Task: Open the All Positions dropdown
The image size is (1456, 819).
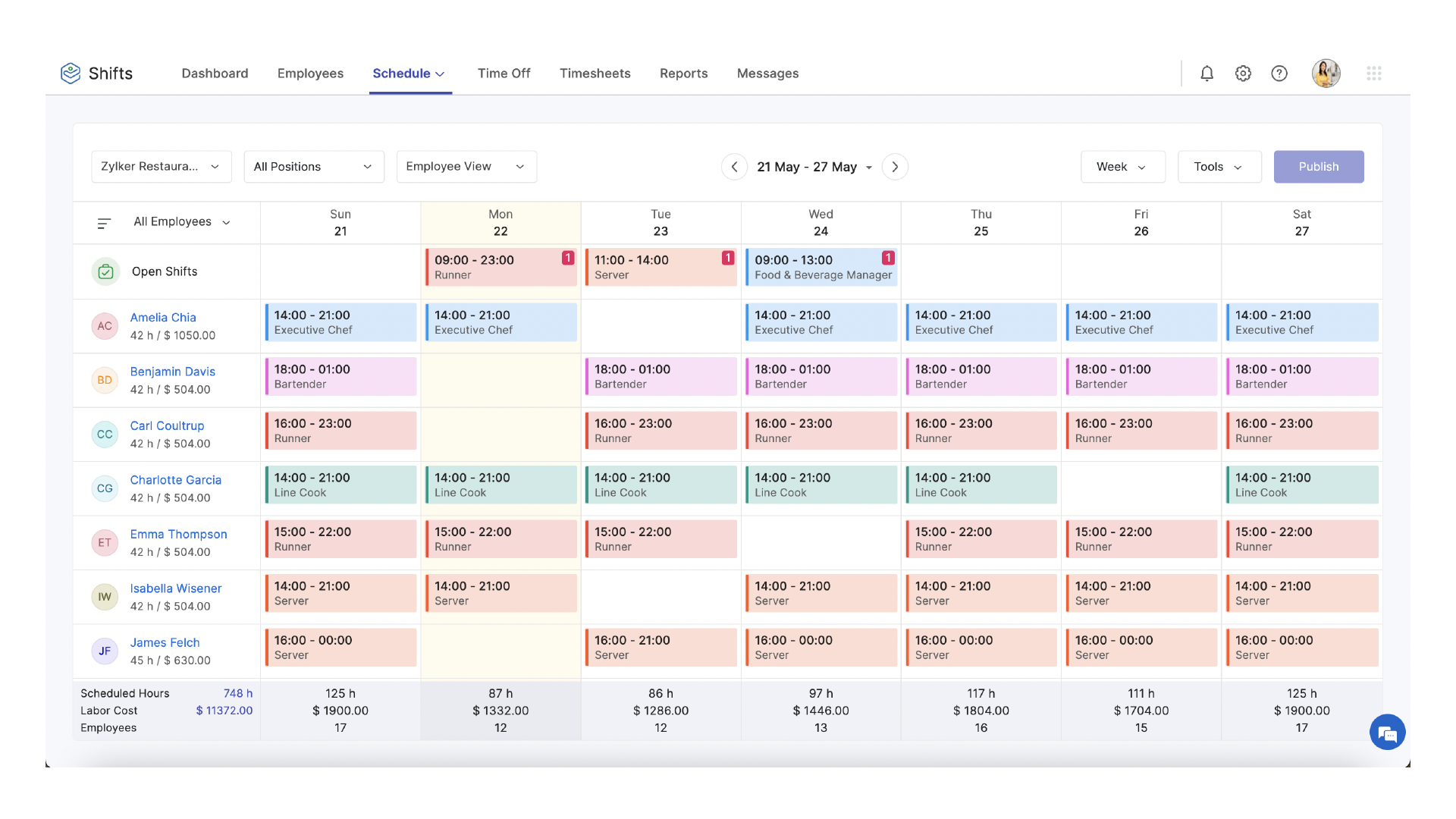Action: 313,166
